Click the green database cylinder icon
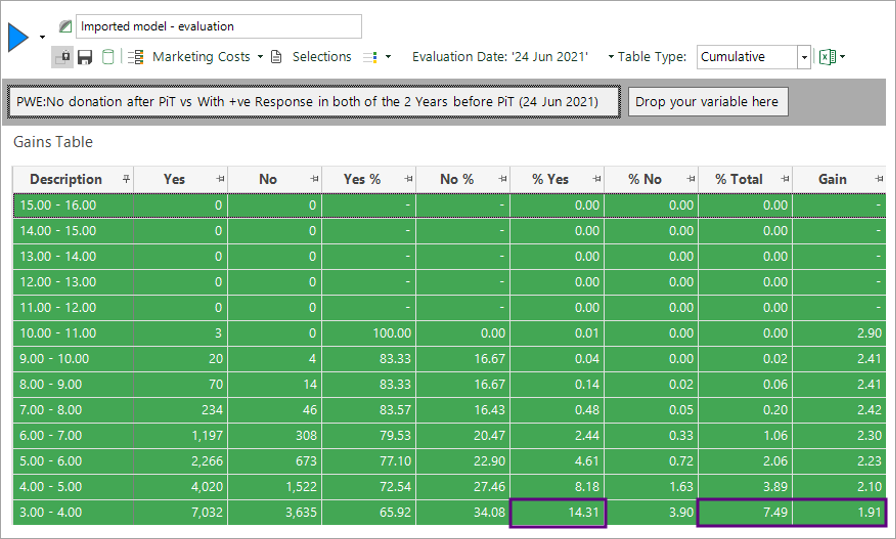This screenshot has height=539, width=896. point(108,57)
